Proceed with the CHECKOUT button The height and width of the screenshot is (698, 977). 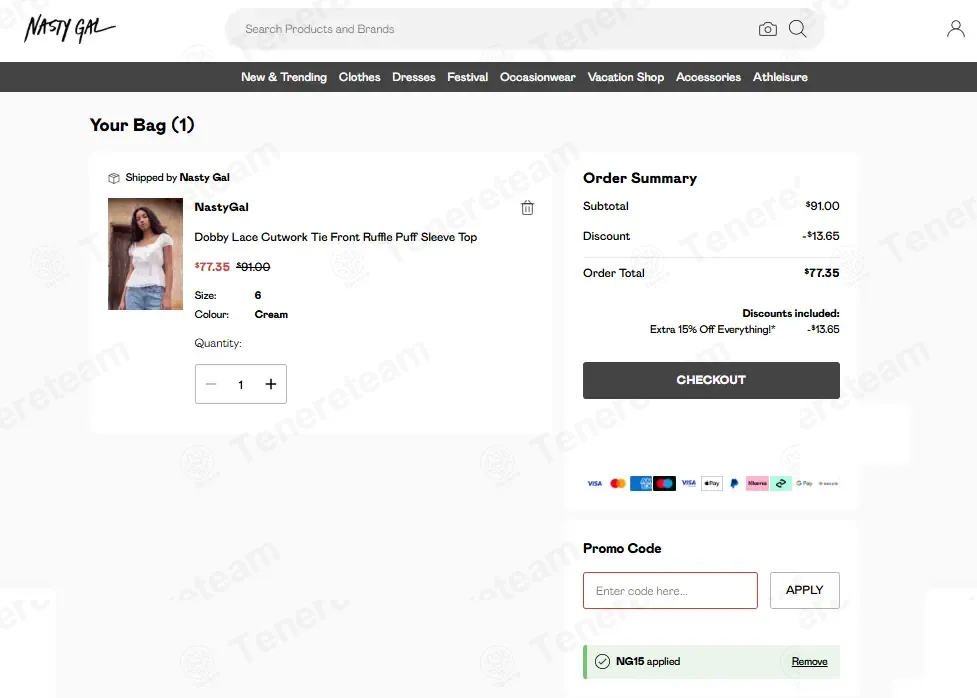click(x=711, y=380)
